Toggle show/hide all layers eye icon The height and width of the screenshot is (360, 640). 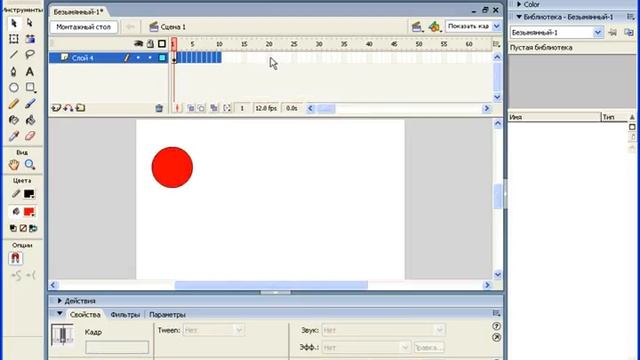point(138,44)
